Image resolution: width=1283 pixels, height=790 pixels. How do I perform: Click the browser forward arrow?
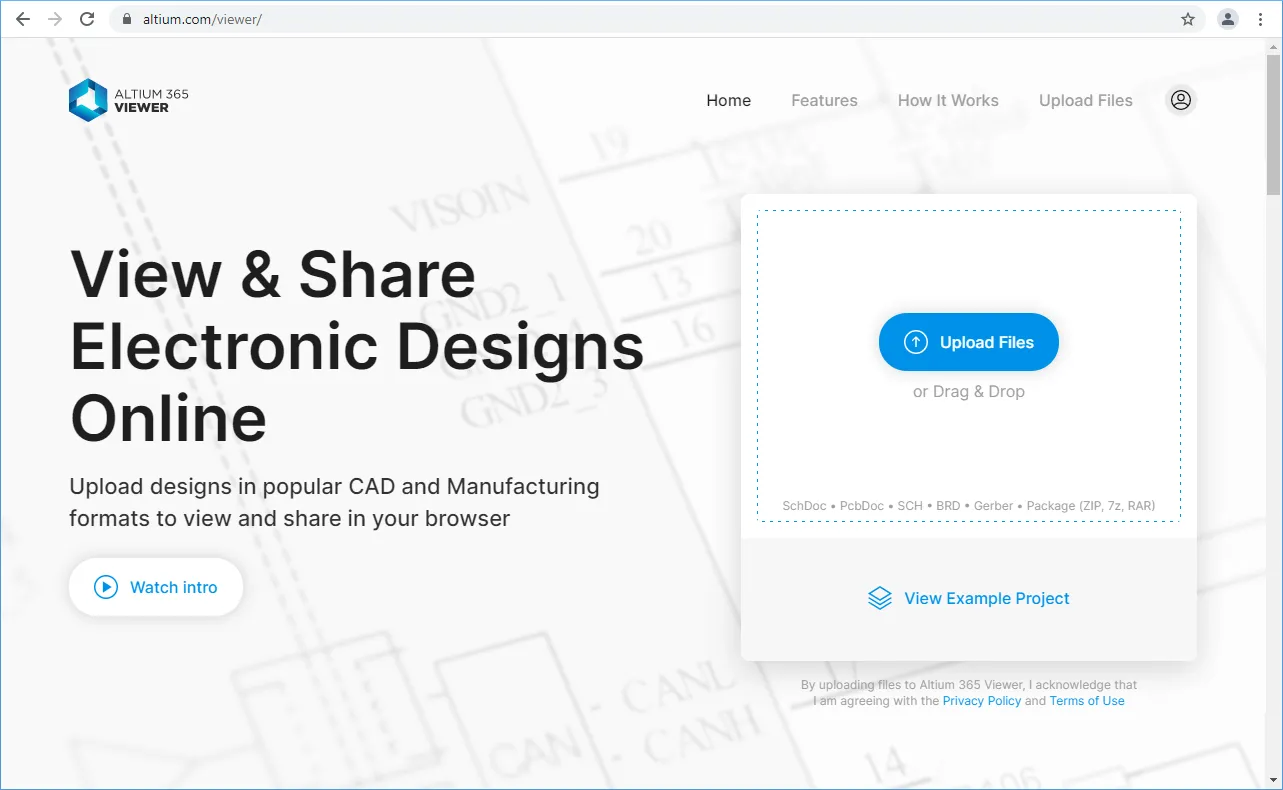[55, 19]
